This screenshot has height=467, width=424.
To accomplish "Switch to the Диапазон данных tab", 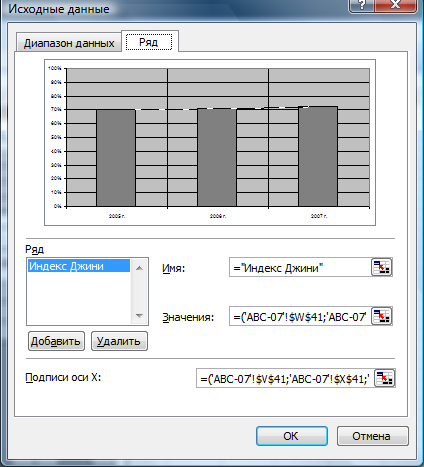I will (x=69, y=43).
